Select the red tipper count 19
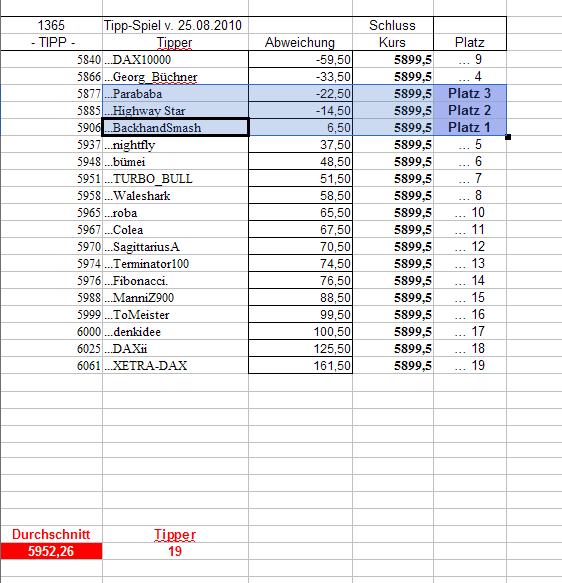The image size is (562, 583). pyautogui.click(x=175, y=551)
